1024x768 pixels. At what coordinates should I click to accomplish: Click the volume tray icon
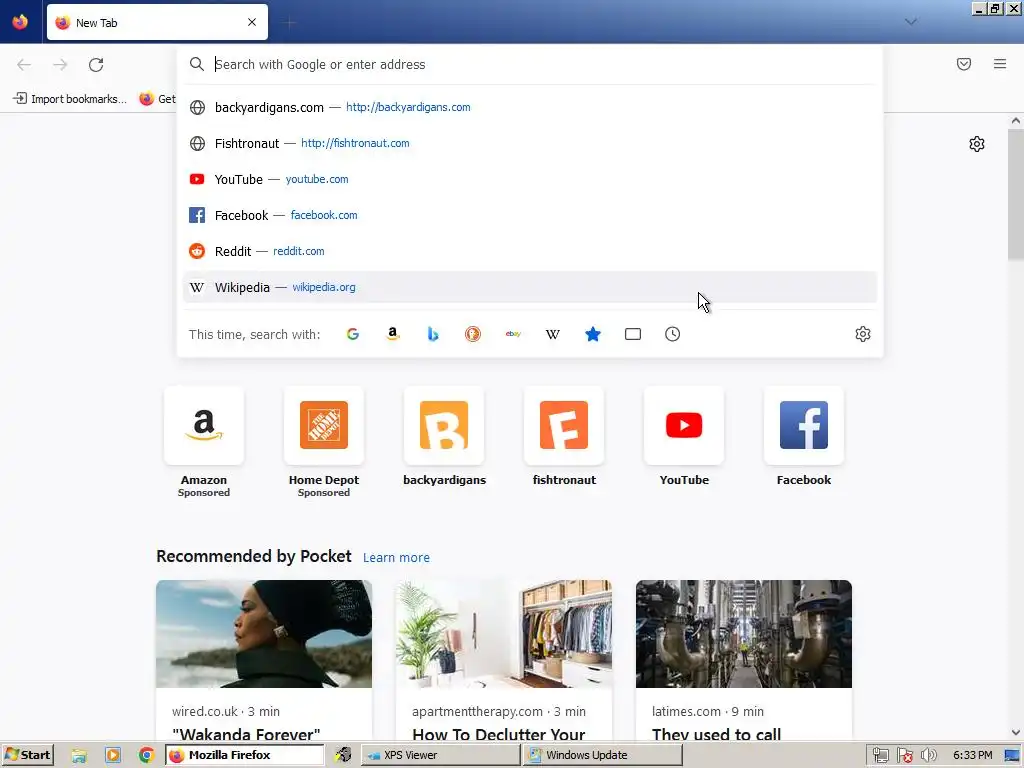(x=929, y=756)
